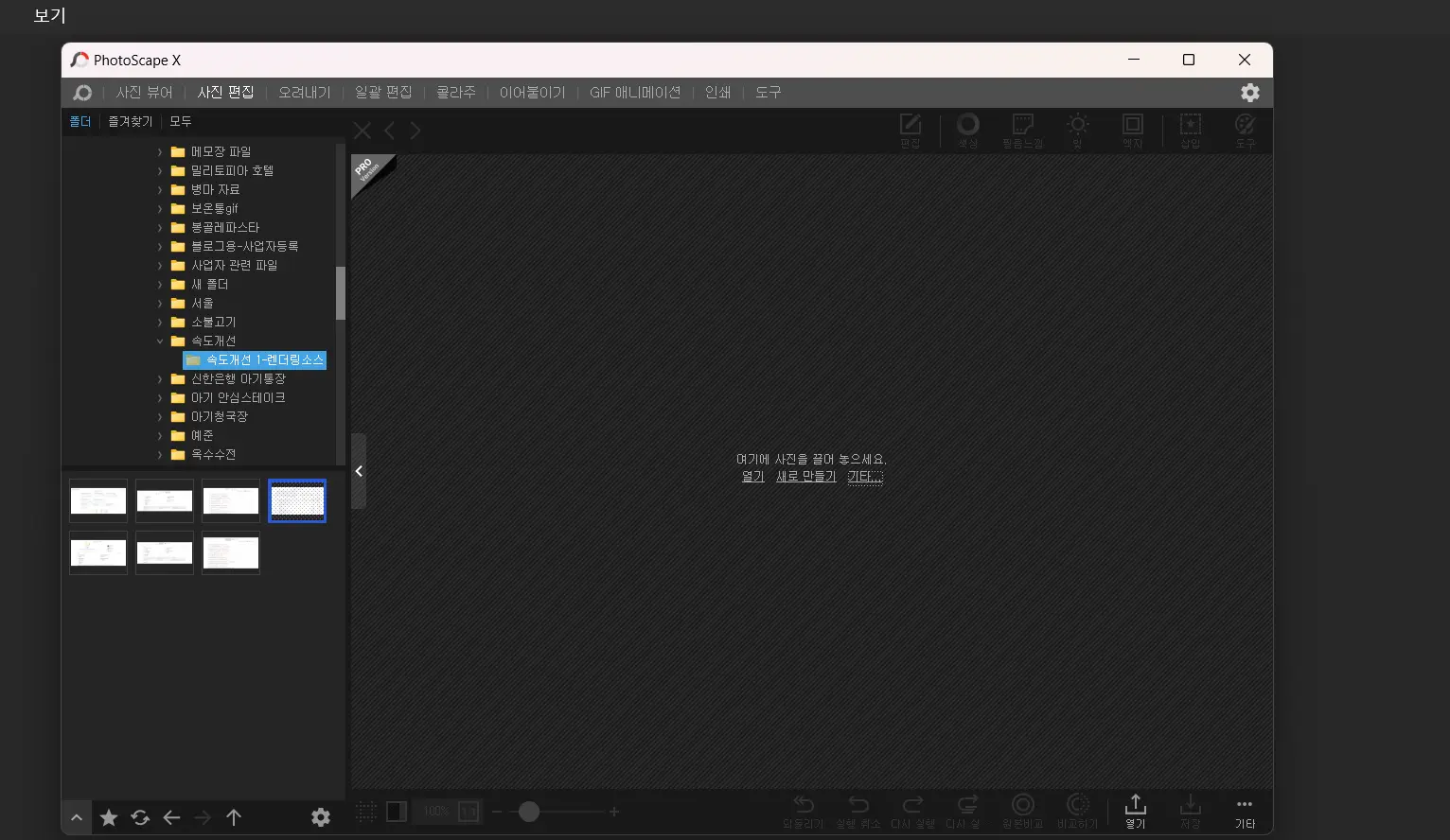
Task: Click the PhotoScape X home logo icon
Action: [x=82, y=93]
